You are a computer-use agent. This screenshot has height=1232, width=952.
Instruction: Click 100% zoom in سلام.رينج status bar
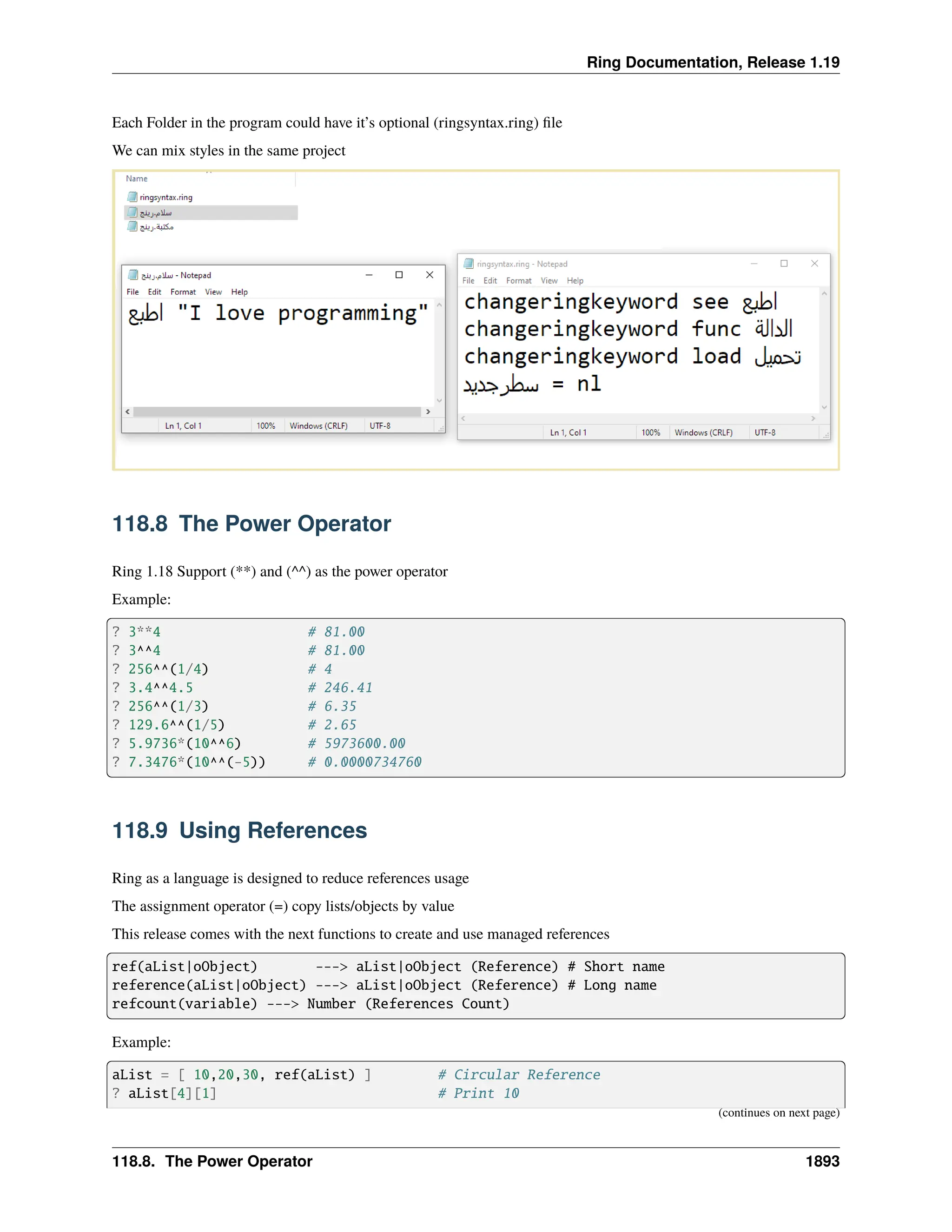(x=265, y=426)
